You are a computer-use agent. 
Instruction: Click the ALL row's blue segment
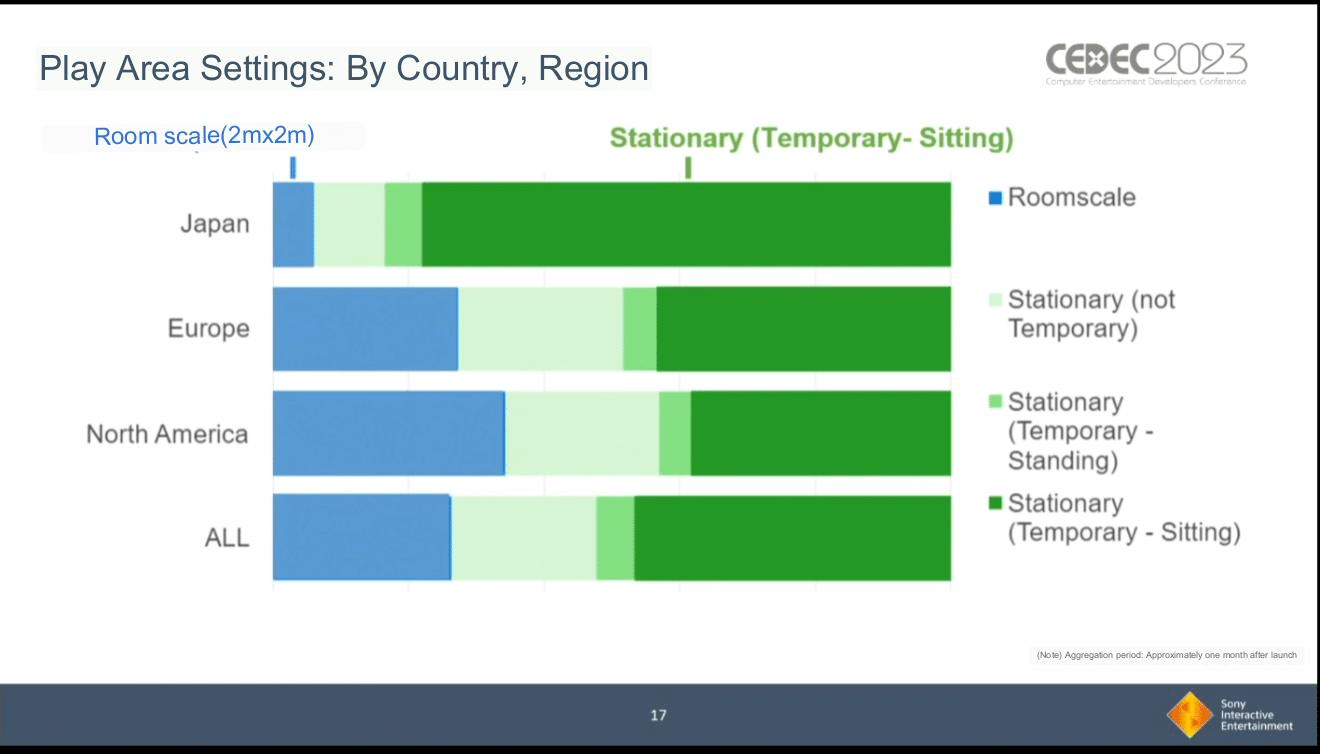362,537
